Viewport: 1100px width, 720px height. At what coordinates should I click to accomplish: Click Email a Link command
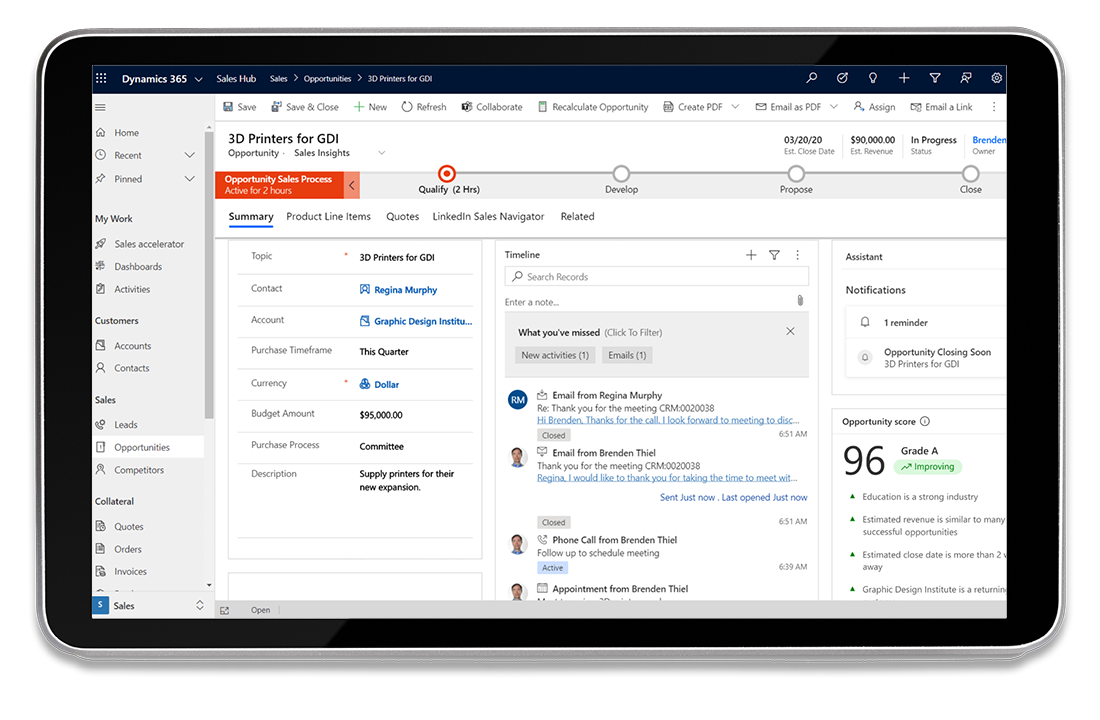[x=941, y=107]
